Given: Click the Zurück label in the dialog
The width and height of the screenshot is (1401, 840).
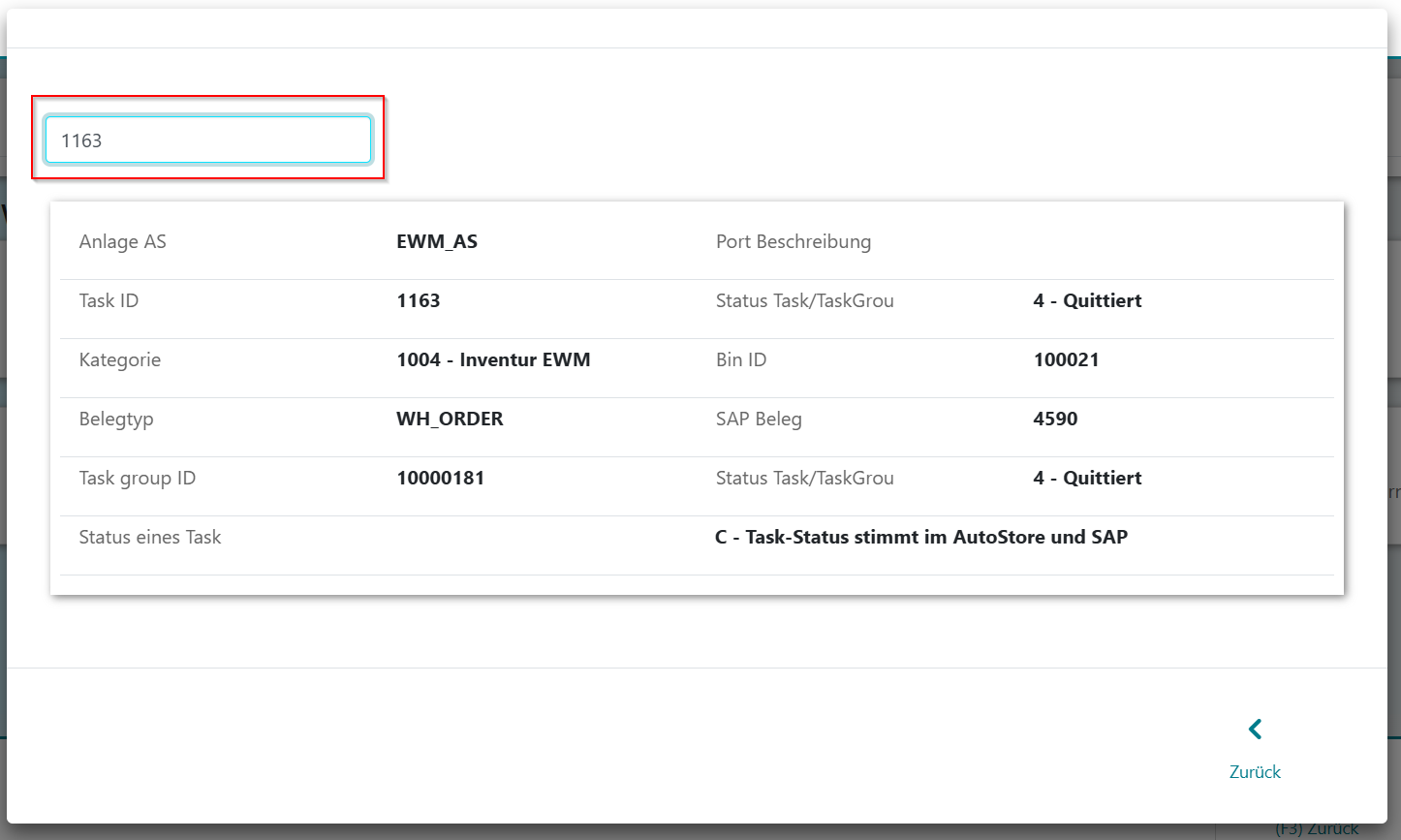Looking at the screenshot, I should click(1255, 772).
